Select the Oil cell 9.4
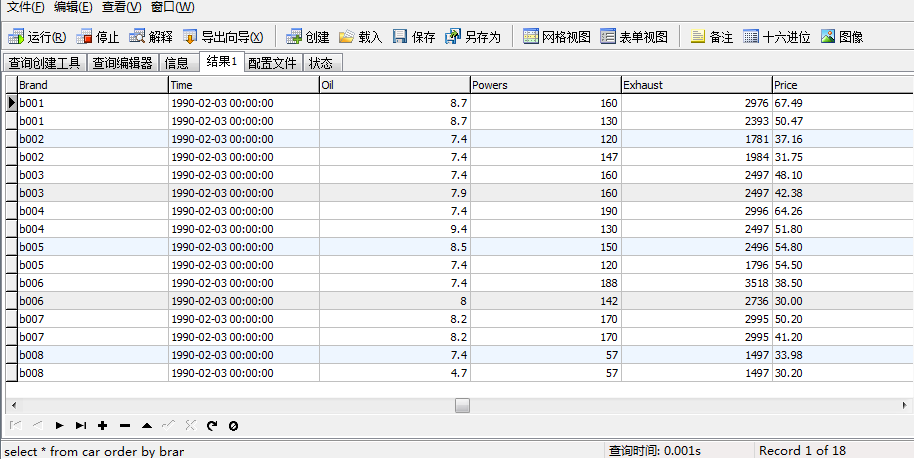 (x=395, y=229)
